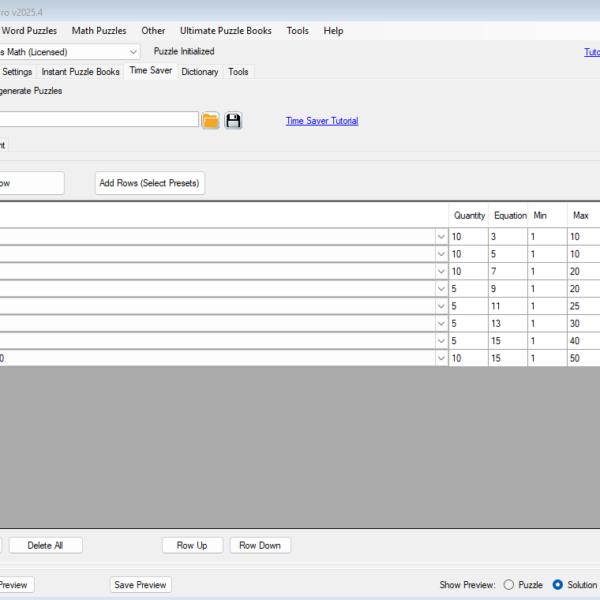Select the Solution preview radio button

tap(558, 585)
